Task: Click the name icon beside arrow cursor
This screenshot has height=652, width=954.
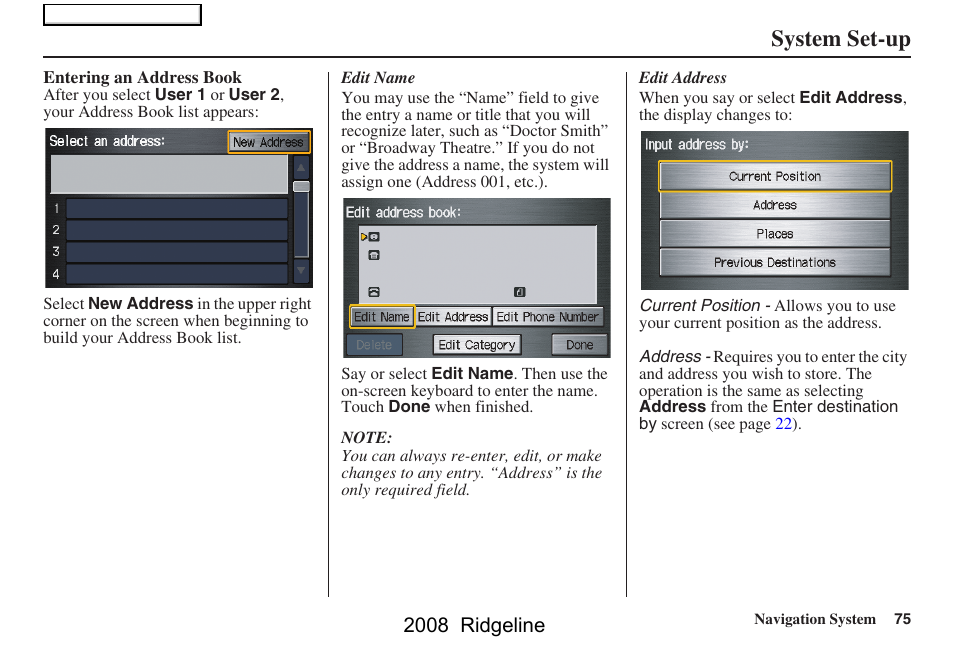Action: click(x=374, y=237)
